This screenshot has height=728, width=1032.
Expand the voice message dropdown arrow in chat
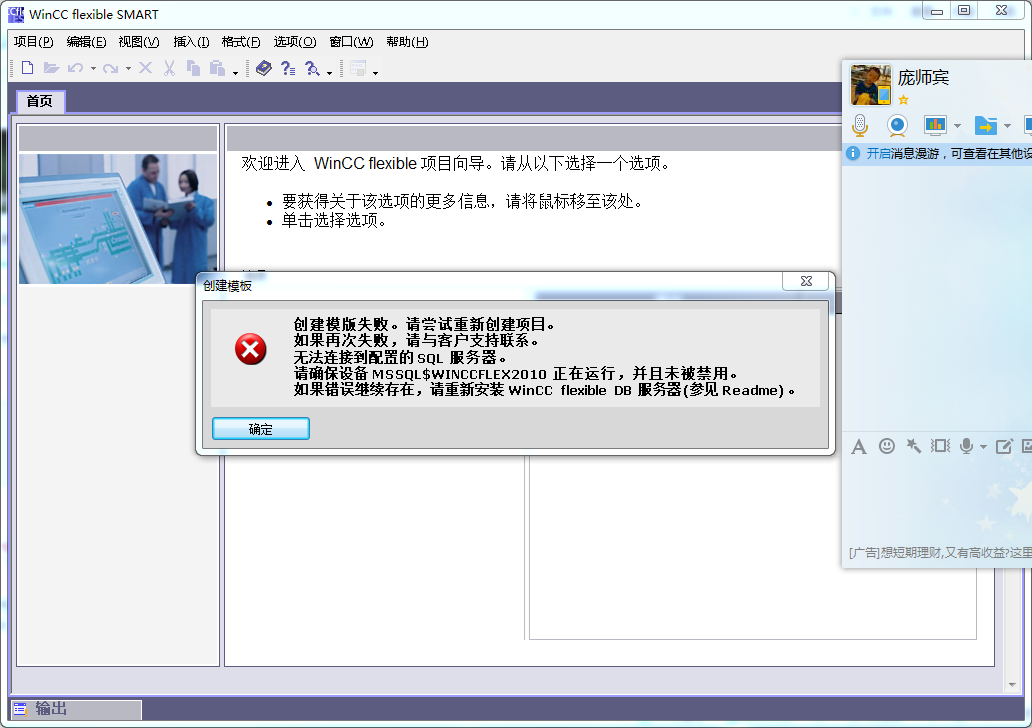click(983, 447)
